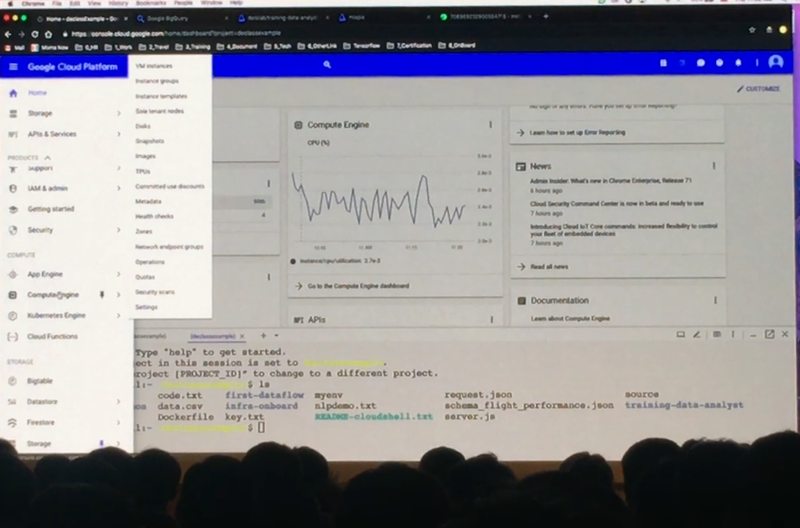Screen dimensions: 800x528
Task: Open the header three-dot settings menu
Action: pyautogui.click(x=757, y=63)
